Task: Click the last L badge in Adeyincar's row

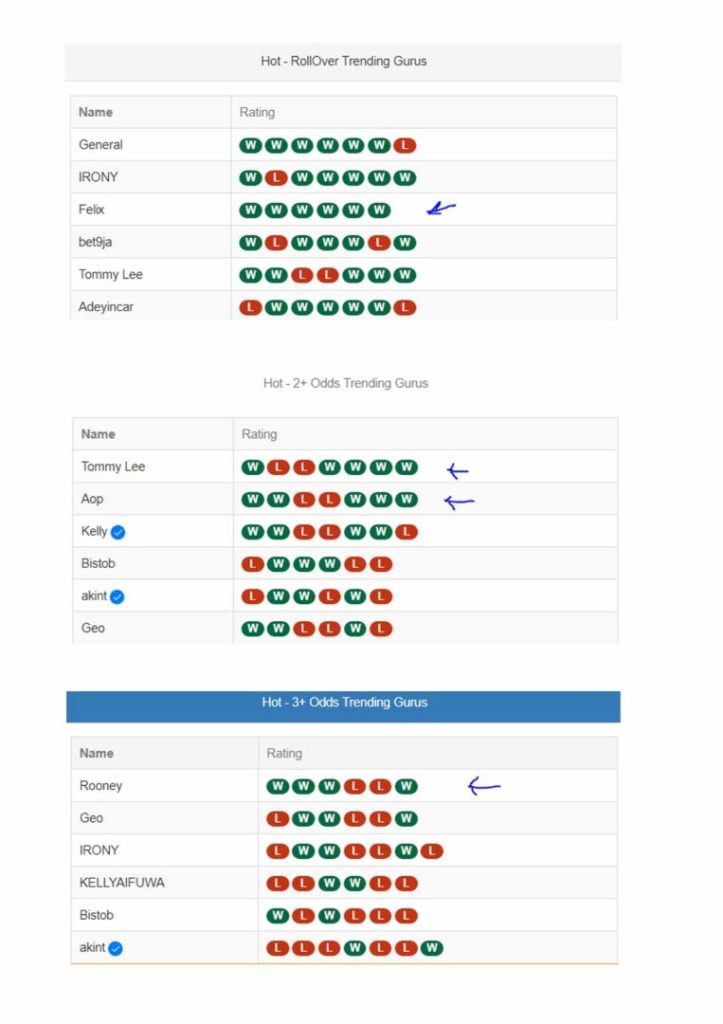Action: tap(405, 307)
